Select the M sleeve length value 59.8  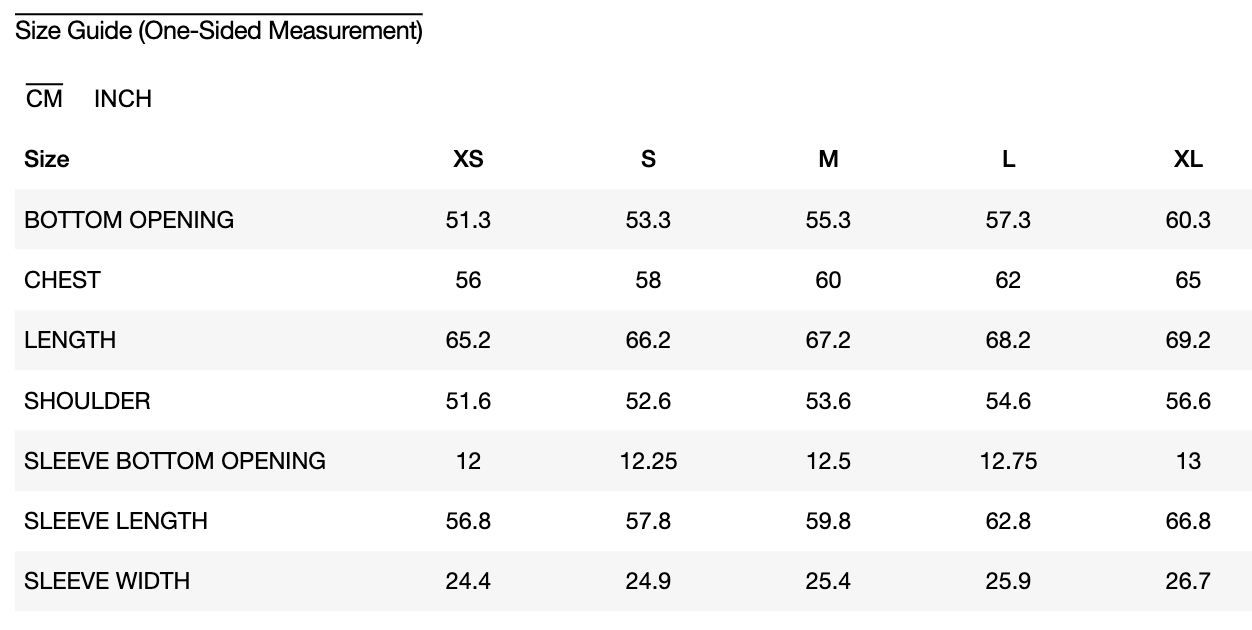coord(828,521)
